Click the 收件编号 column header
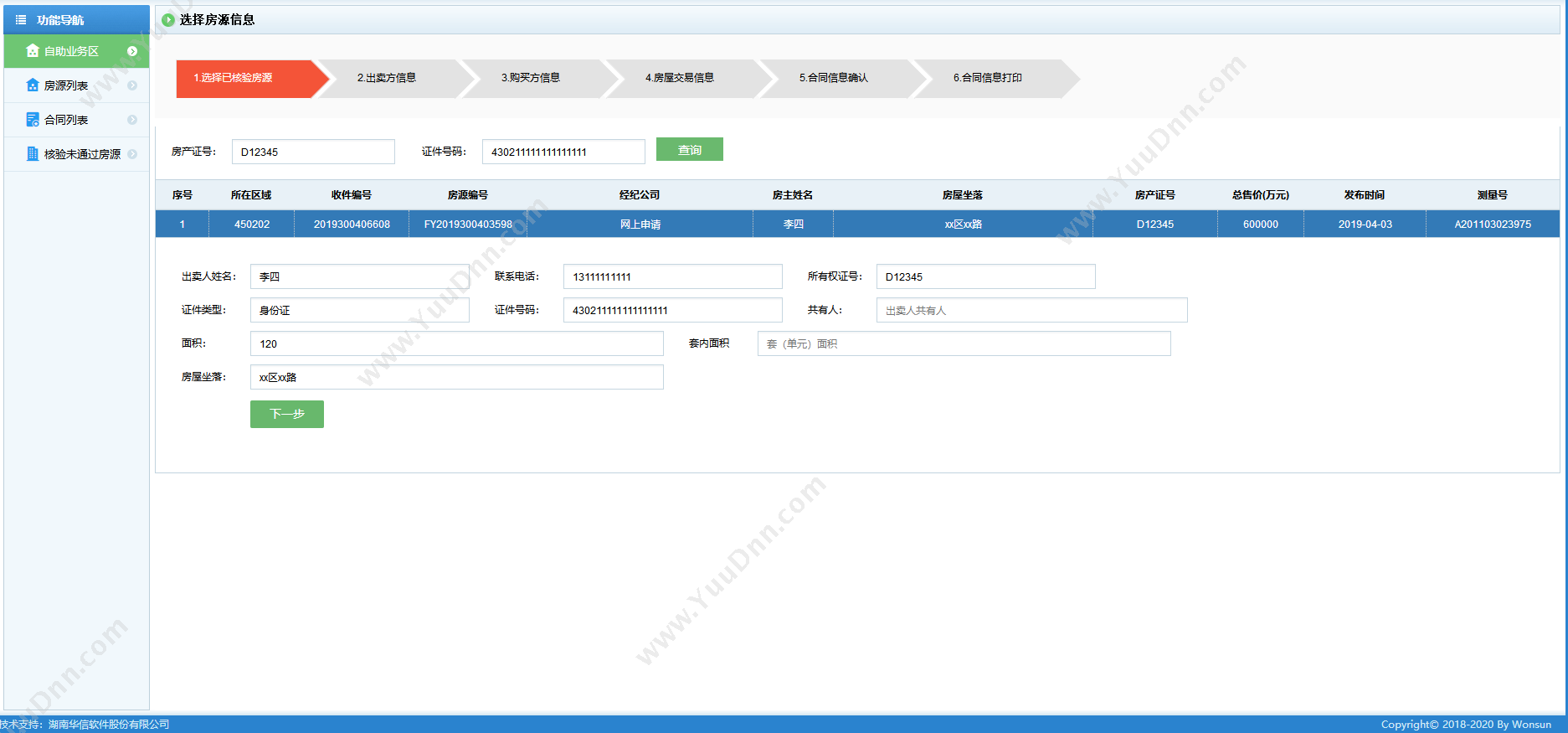The width and height of the screenshot is (1568, 733). tap(352, 195)
